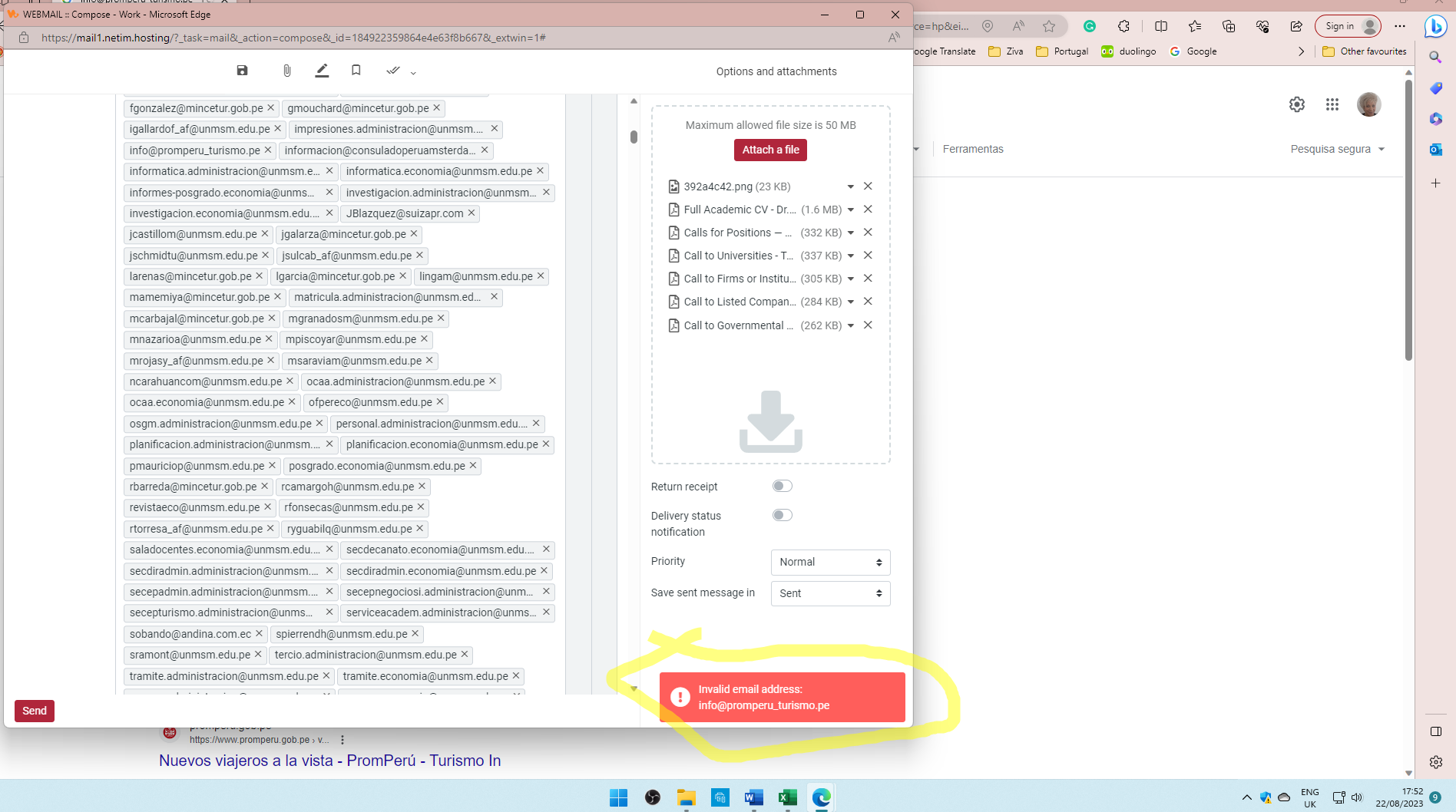Click the bookmark responses icon

[356, 71]
